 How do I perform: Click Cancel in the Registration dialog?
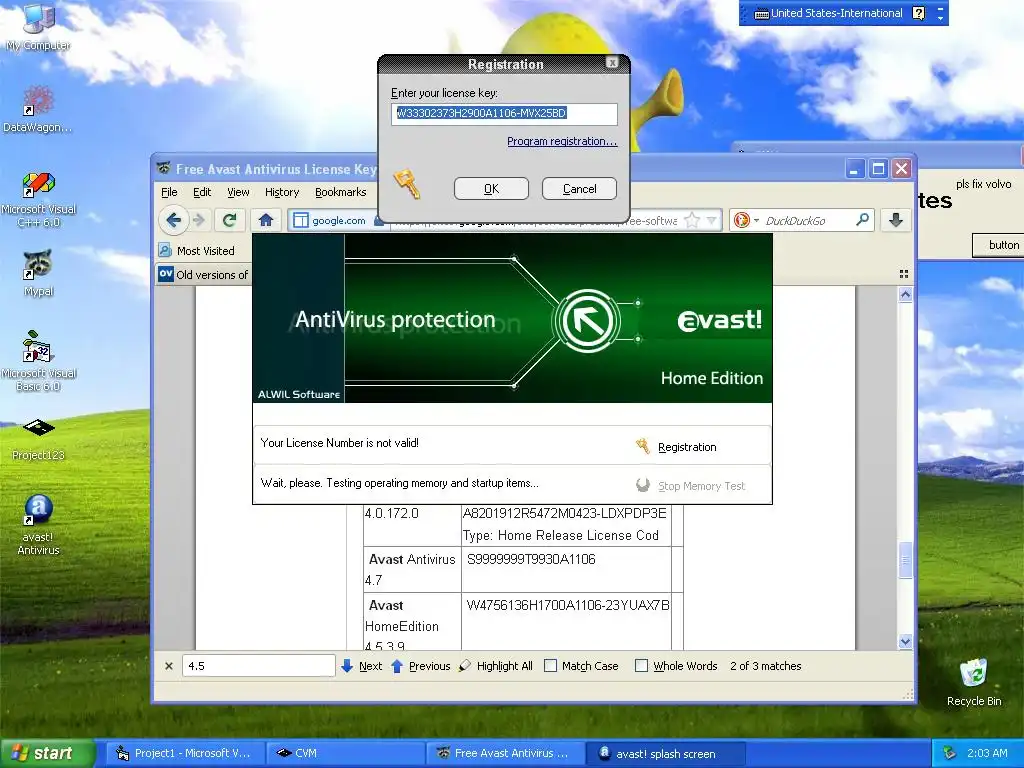click(579, 189)
